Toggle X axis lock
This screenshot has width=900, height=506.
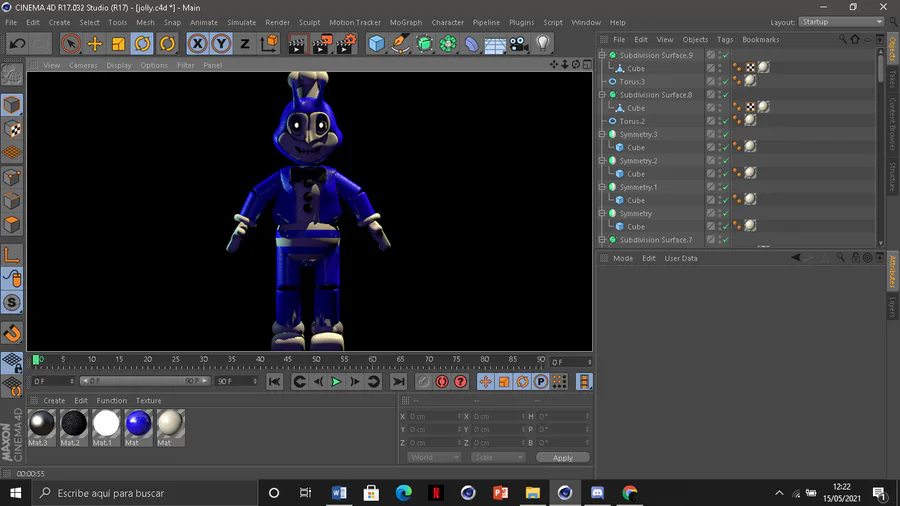coord(197,44)
